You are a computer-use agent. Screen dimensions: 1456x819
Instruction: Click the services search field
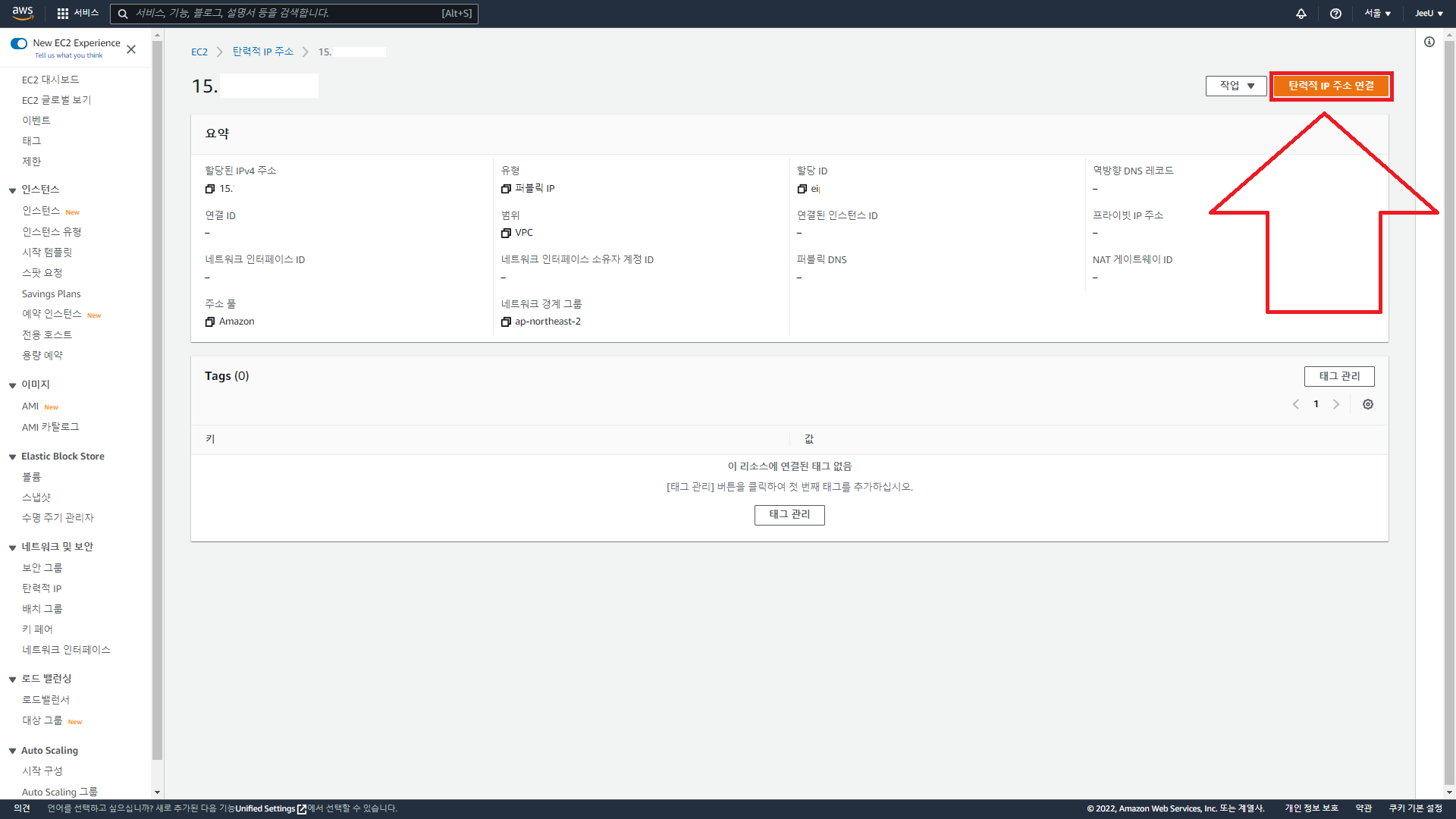point(288,13)
